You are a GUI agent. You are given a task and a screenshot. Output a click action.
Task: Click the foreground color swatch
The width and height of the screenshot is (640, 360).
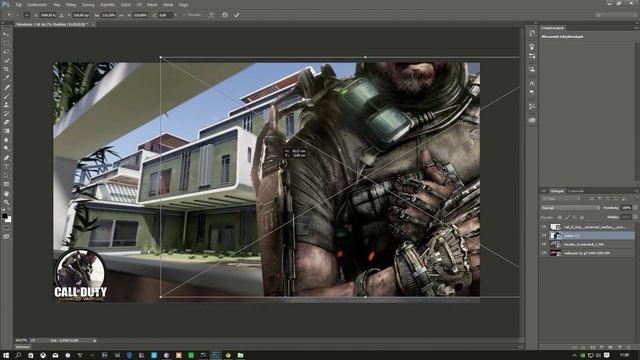coord(4,216)
